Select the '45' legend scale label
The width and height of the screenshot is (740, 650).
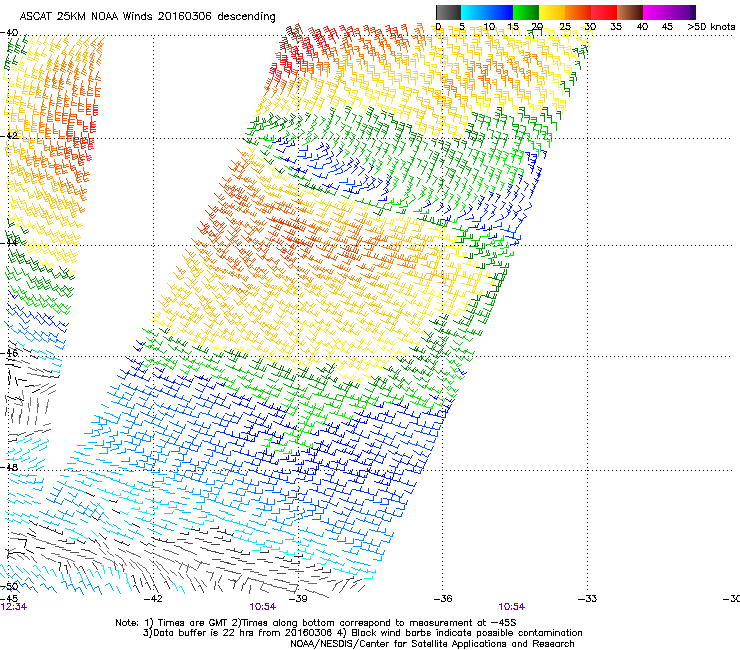point(667,26)
